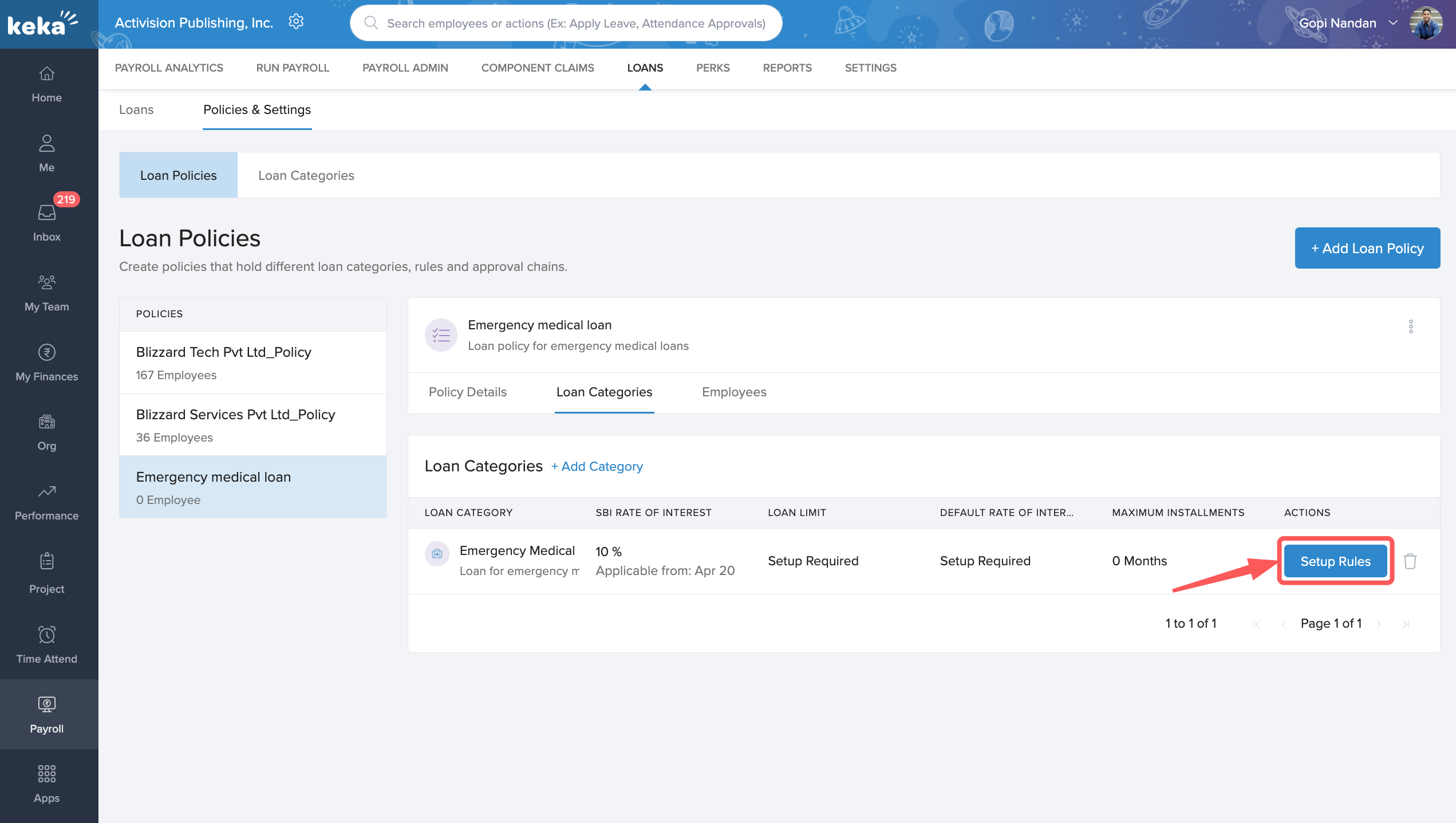
Task: Open the three-dot menu for Emergency medical loan
Action: pos(1411,326)
